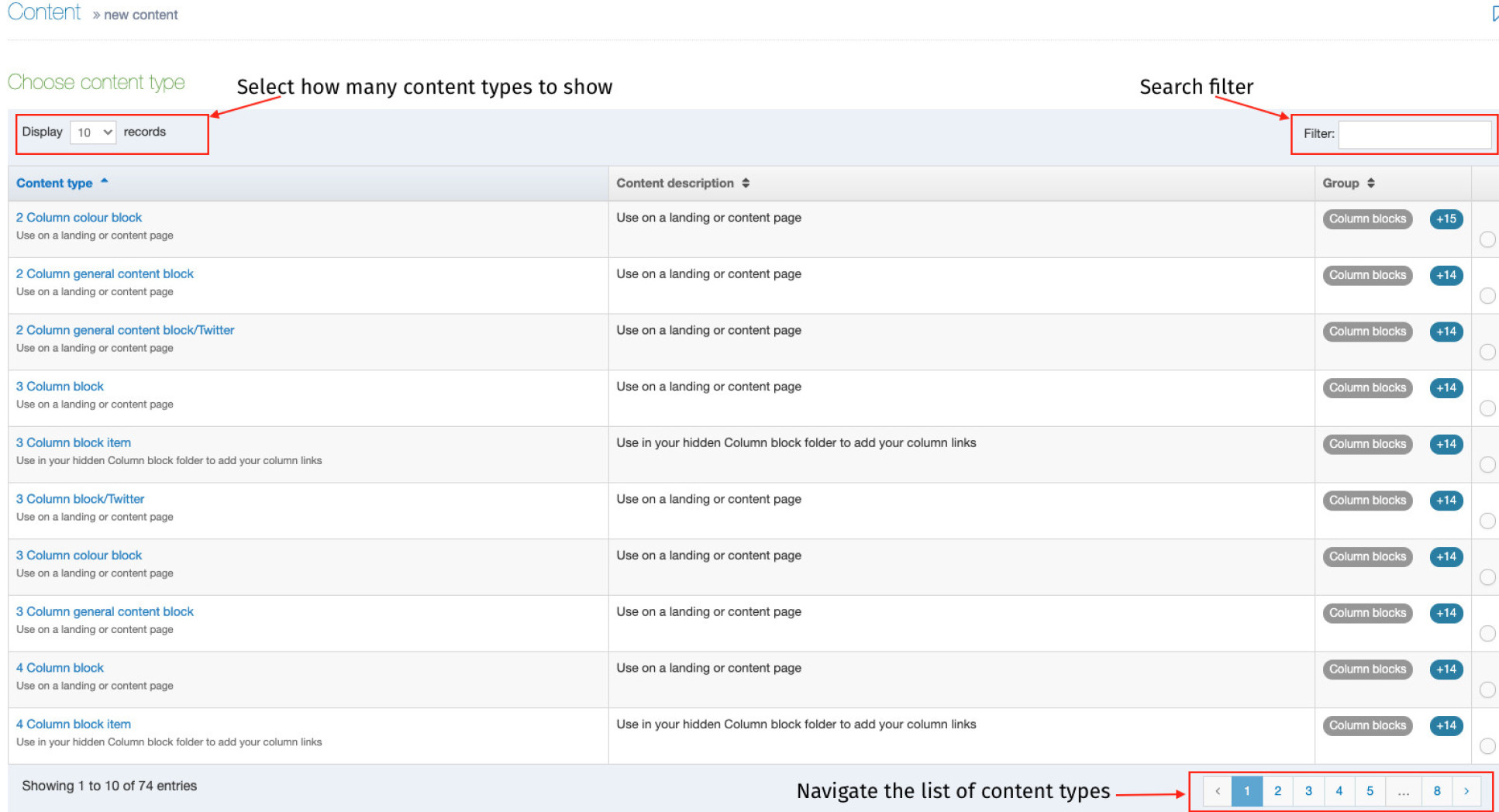Click the +14 badge on 4 Column block item row
The image size is (1499, 812).
1446,726
